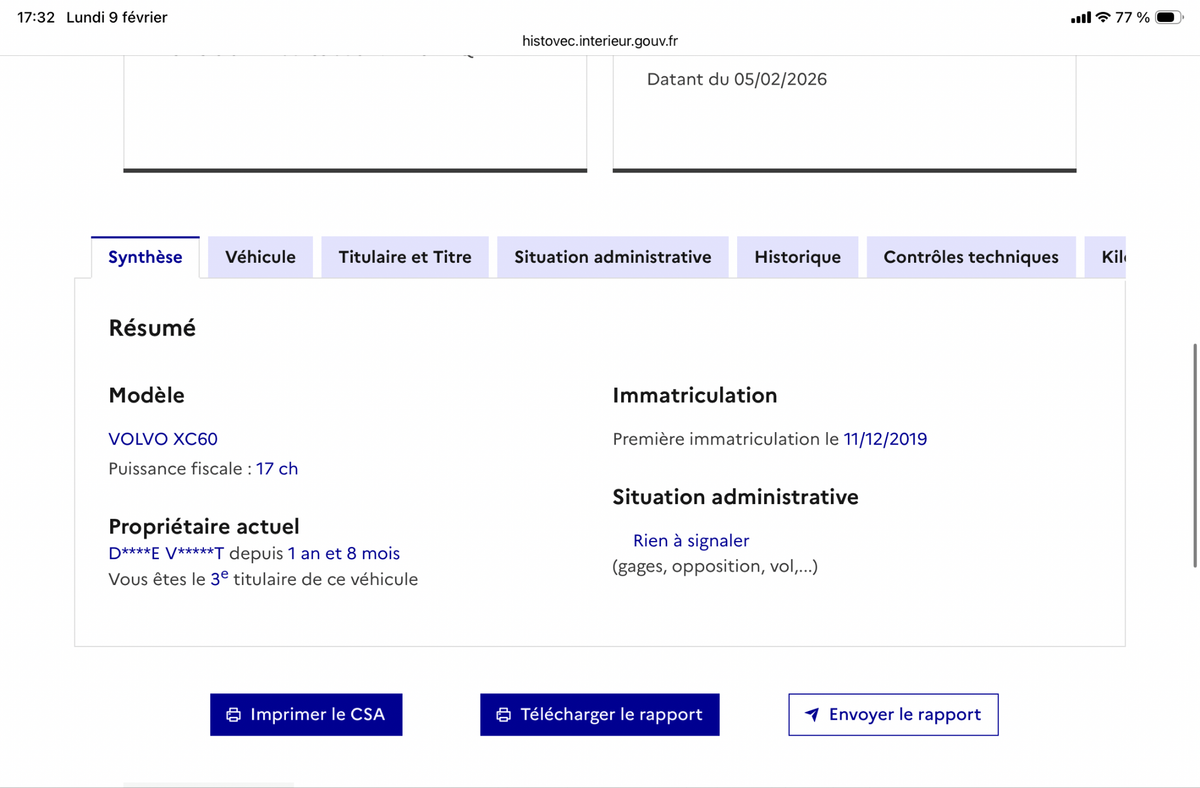
Task: Select the Historique tab
Action: [x=797, y=257]
